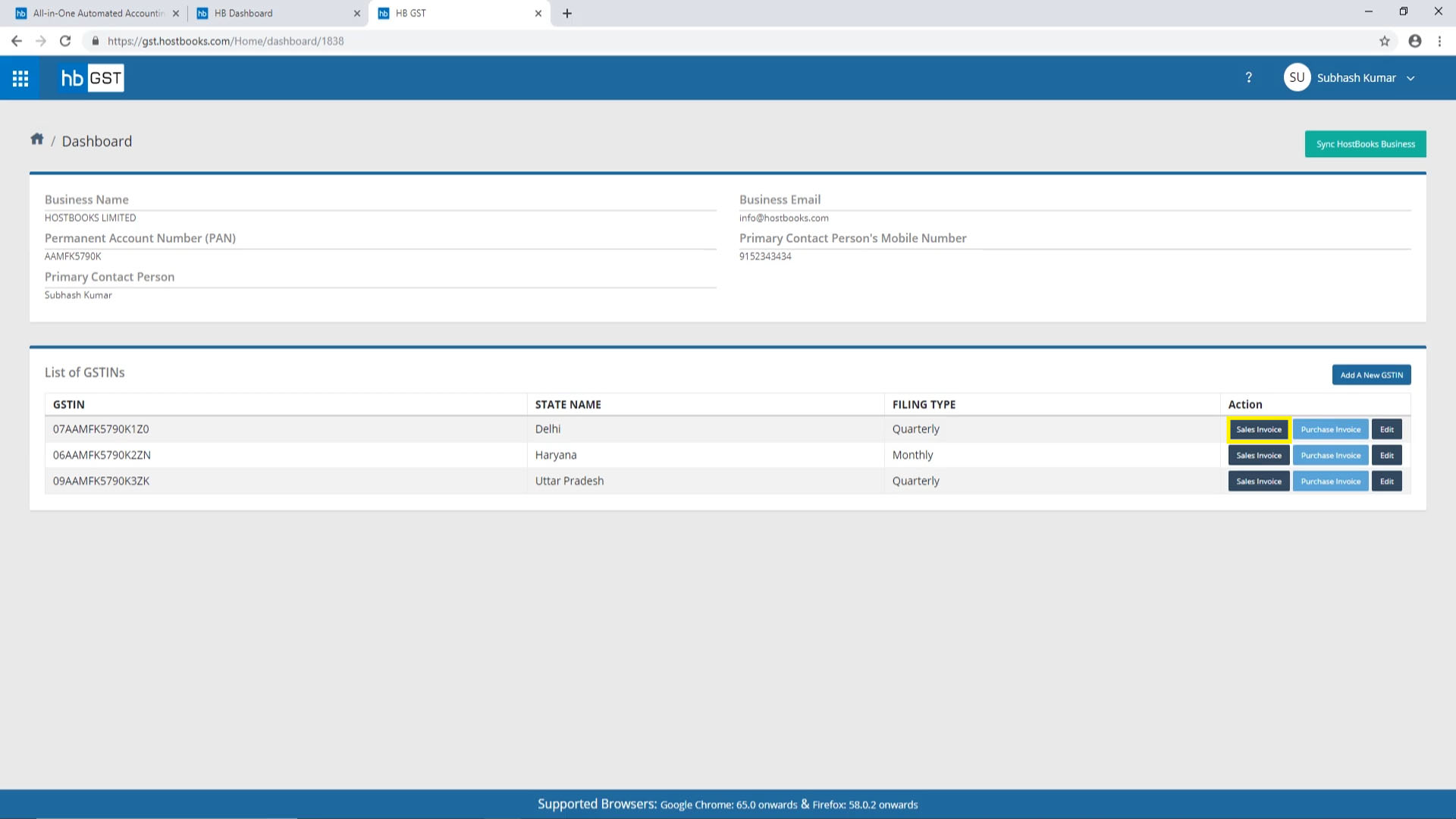
Task: Click inside the browser address bar
Action: tap(379, 41)
